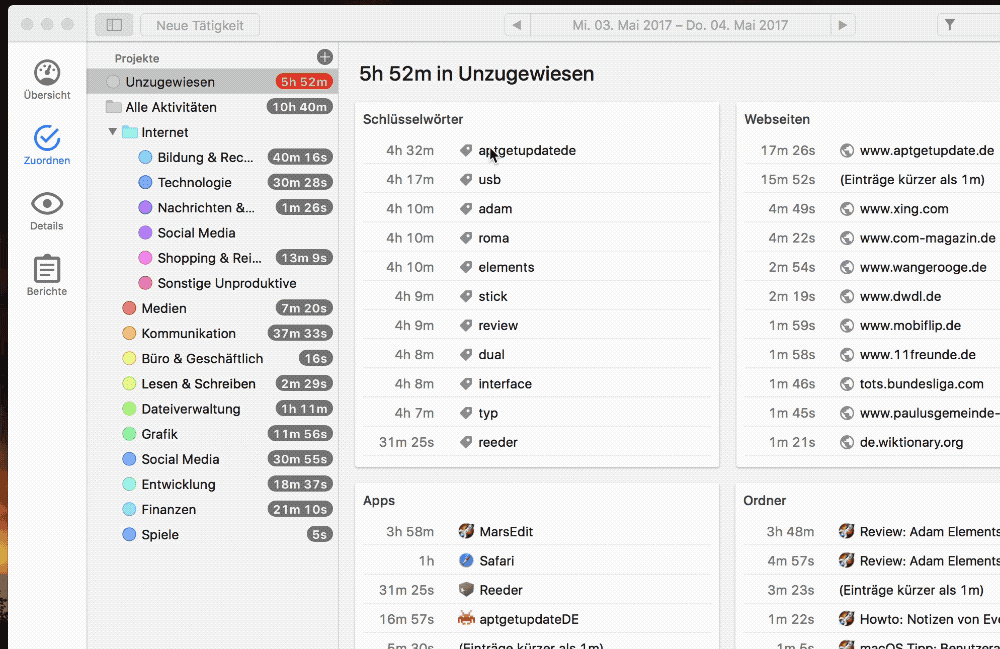Viewport: 1000px width, 649px height.
Task: Open the Berichte reports view
Action: (47, 275)
